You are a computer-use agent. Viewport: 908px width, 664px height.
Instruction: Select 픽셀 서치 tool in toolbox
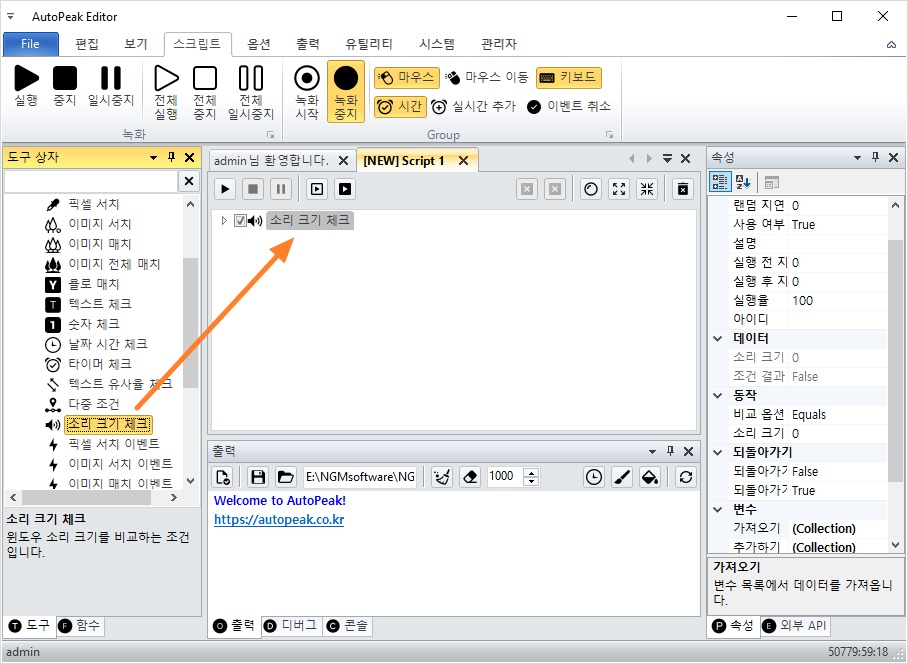coord(94,204)
